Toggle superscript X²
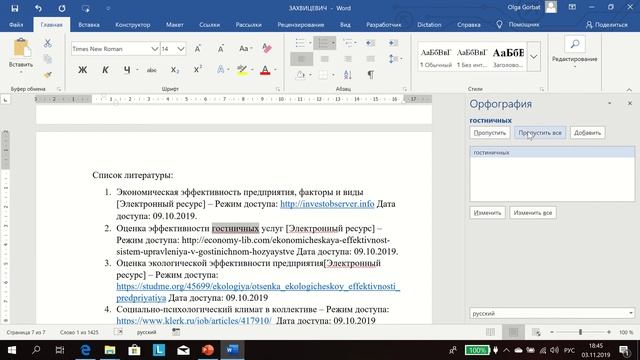 198,70
